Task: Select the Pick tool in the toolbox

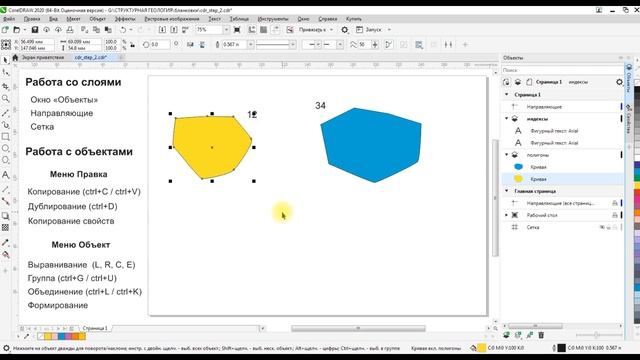Action: (x=5, y=60)
